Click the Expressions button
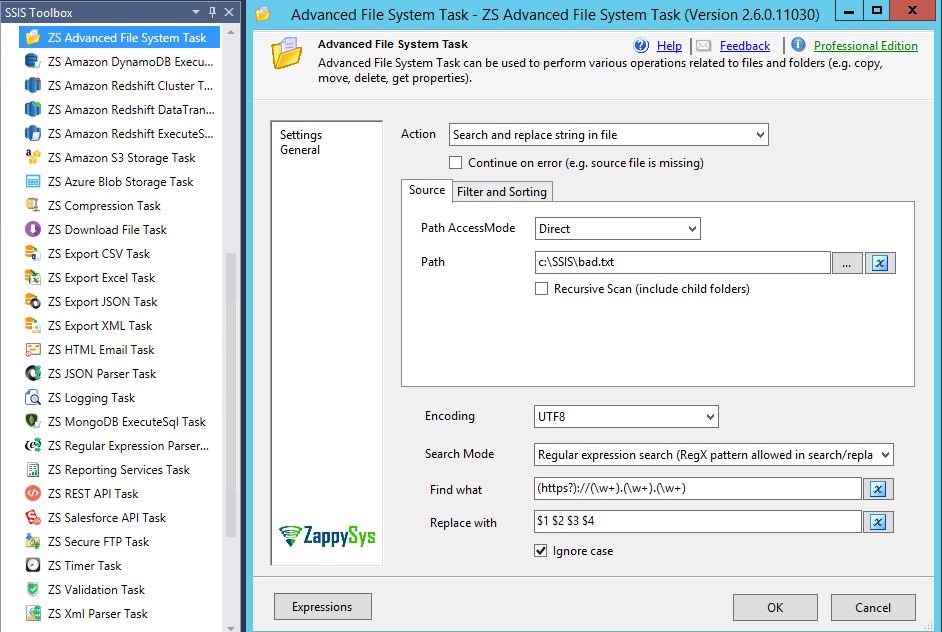Screen dimensions: 942x632 tap(323, 607)
